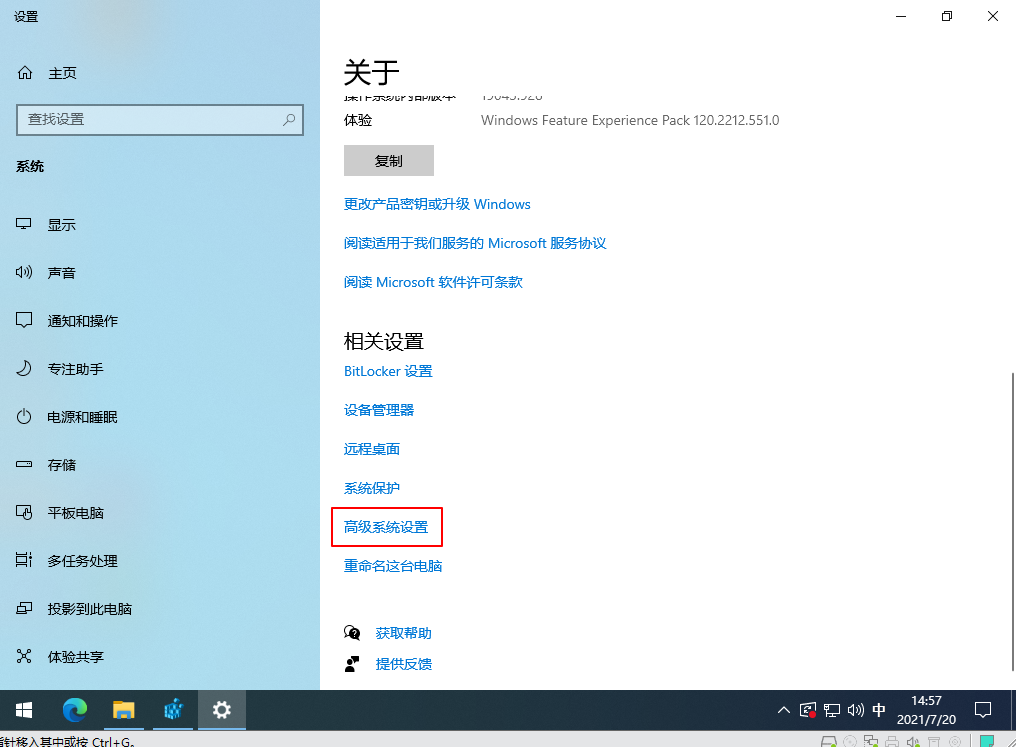Click the search magnifier in 查找设置 box
1016x747 pixels.
point(289,120)
